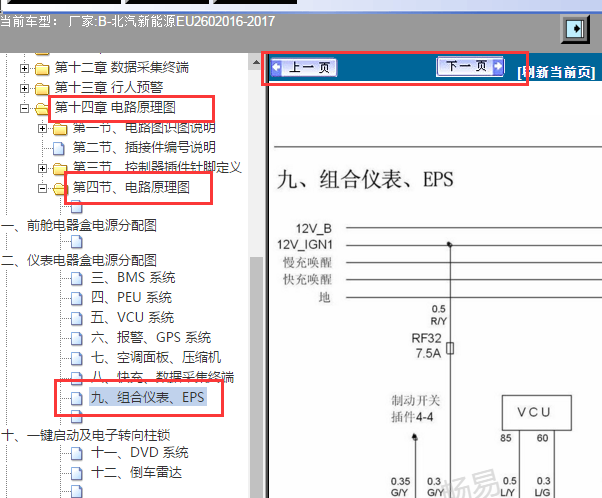Select 九、组合仪表、EPS page
The height and width of the screenshot is (498, 602).
148,397
